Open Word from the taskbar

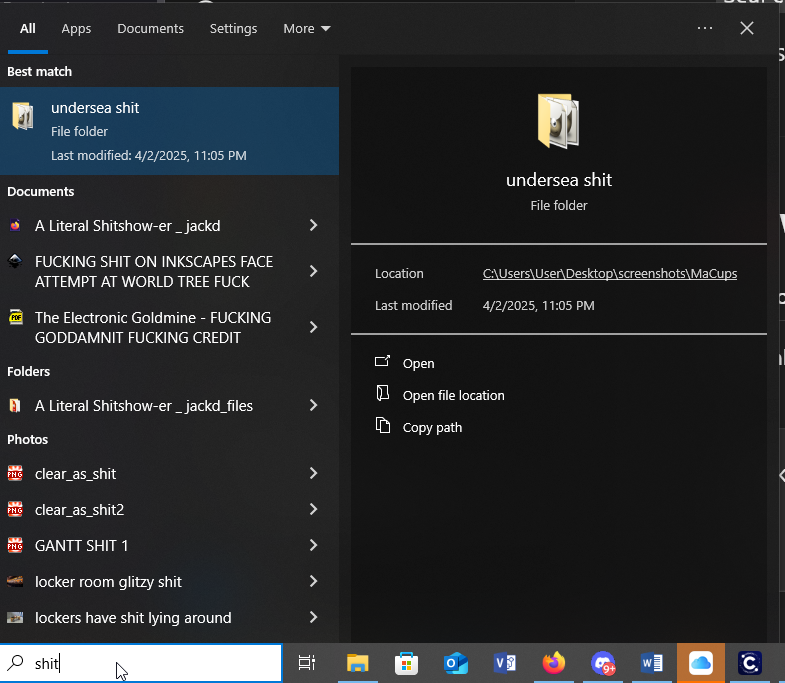[x=652, y=663]
